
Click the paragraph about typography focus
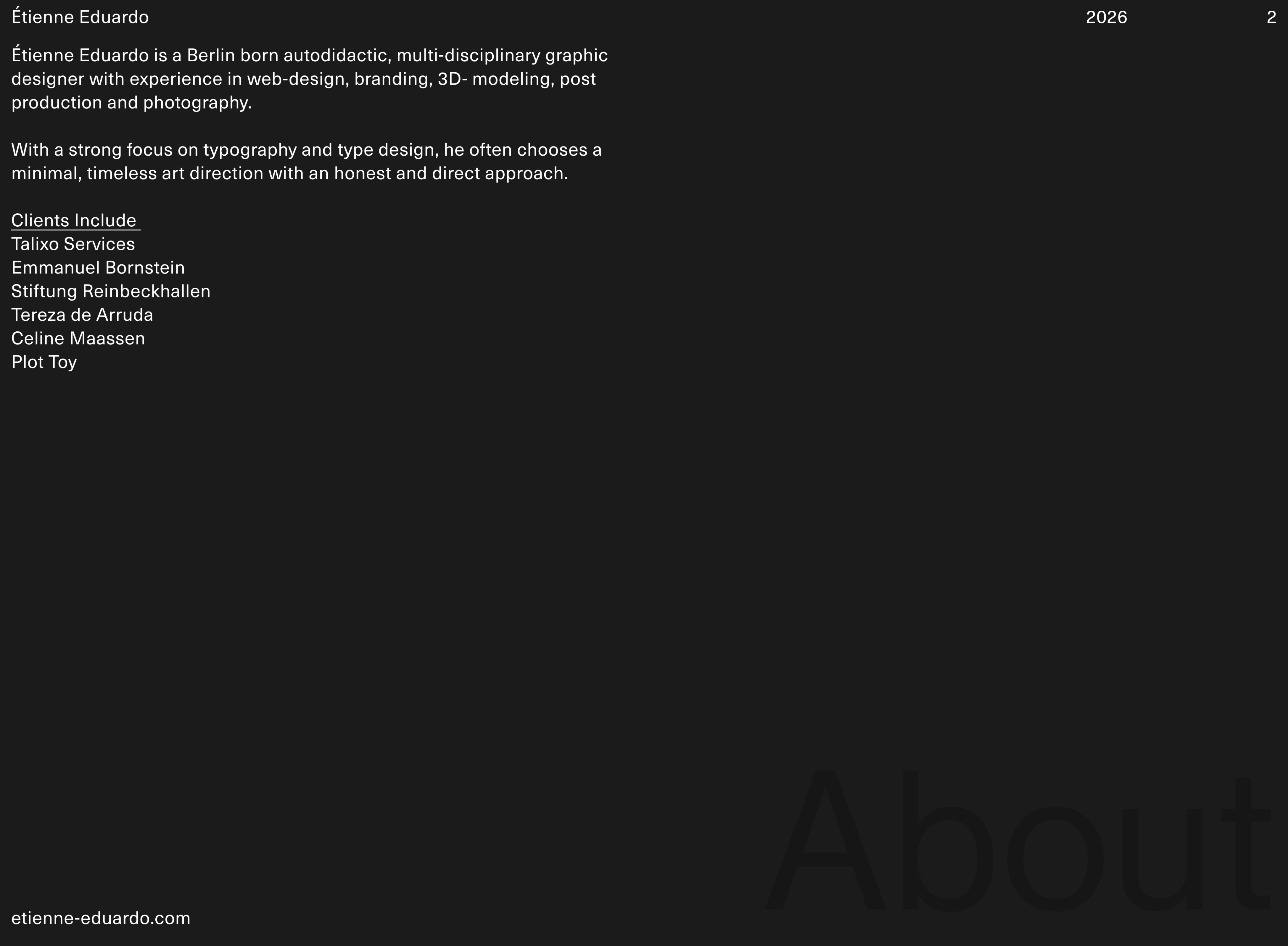(x=306, y=162)
